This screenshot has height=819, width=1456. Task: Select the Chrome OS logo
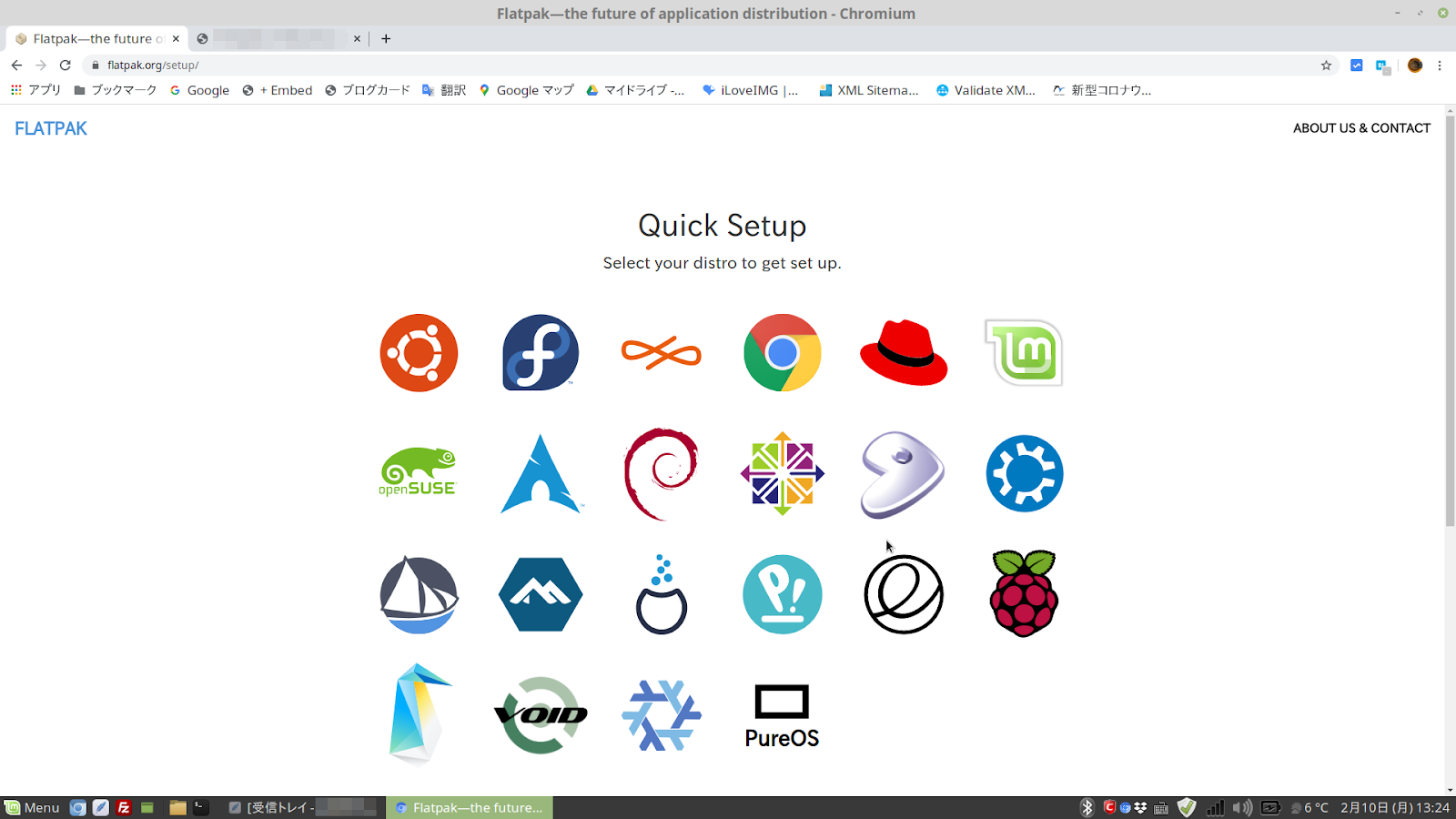point(783,353)
